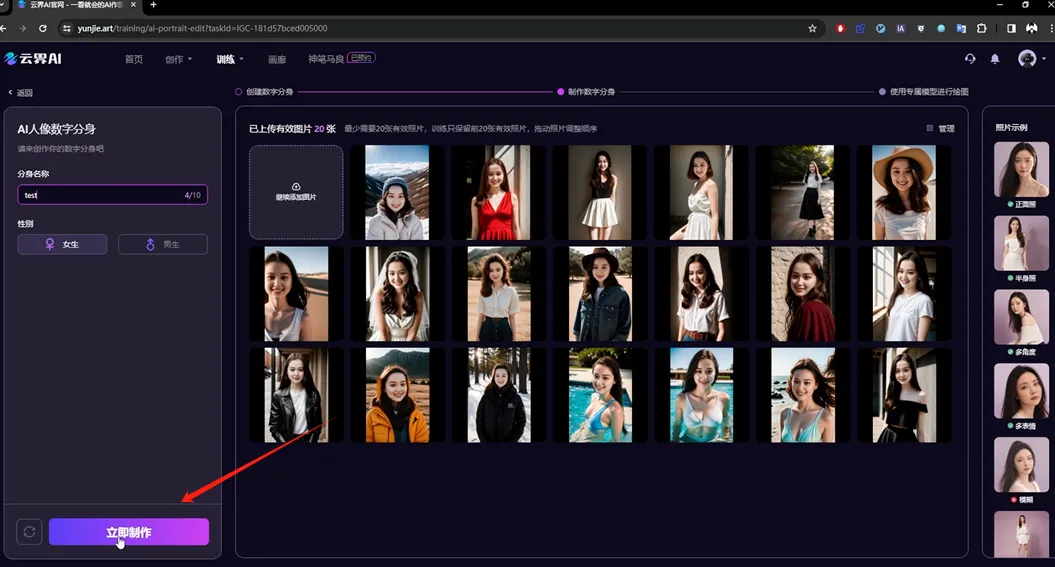Click the blue checkmark extension icon
This screenshot has height=567, width=1055.
[880, 28]
